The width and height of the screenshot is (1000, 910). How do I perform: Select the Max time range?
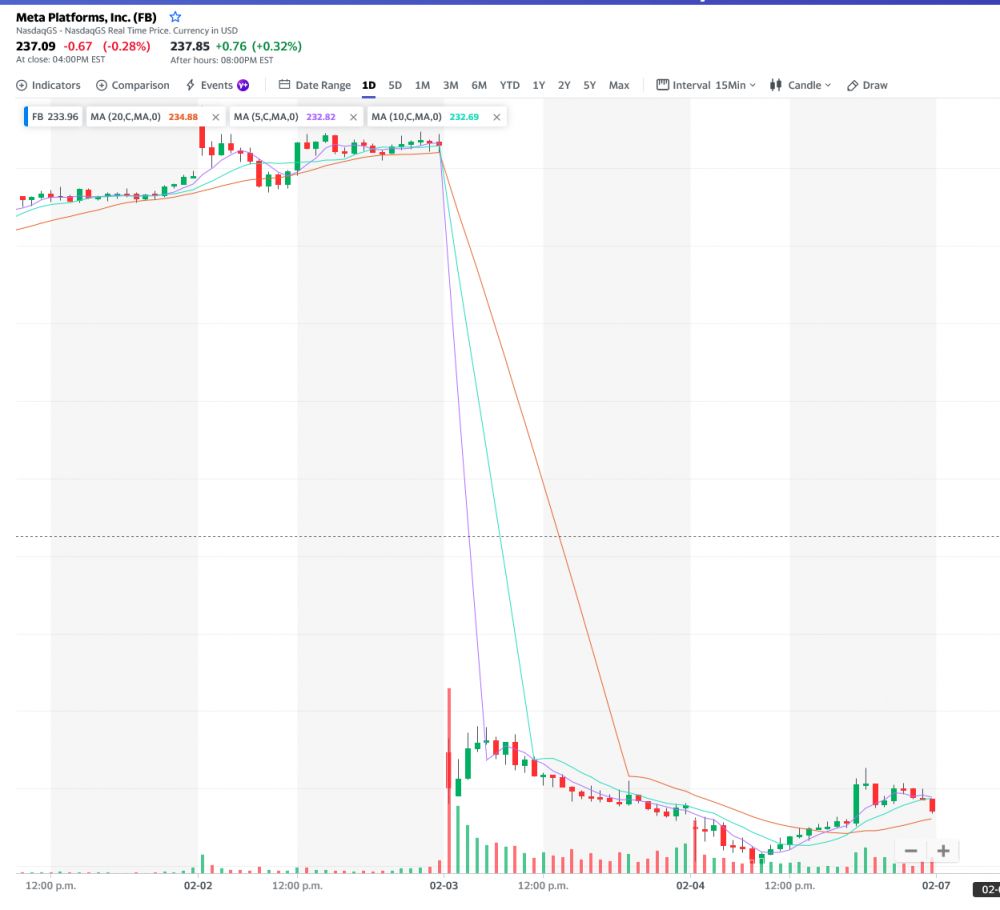point(619,85)
